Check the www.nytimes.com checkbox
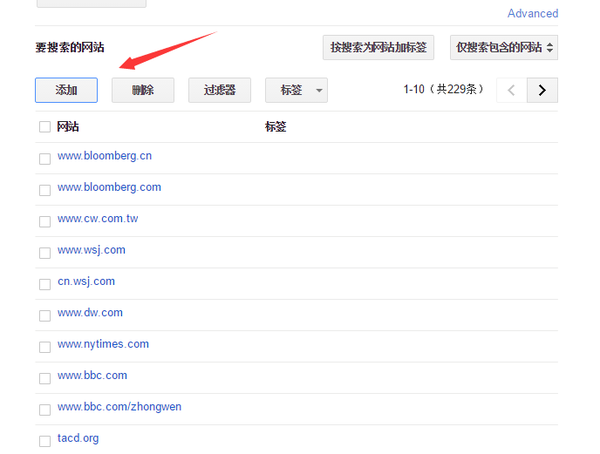The height and width of the screenshot is (454, 600). (45, 347)
